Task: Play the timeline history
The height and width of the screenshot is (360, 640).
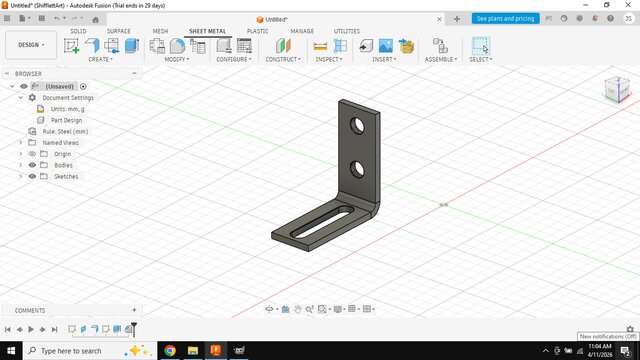Action: [x=31, y=329]
